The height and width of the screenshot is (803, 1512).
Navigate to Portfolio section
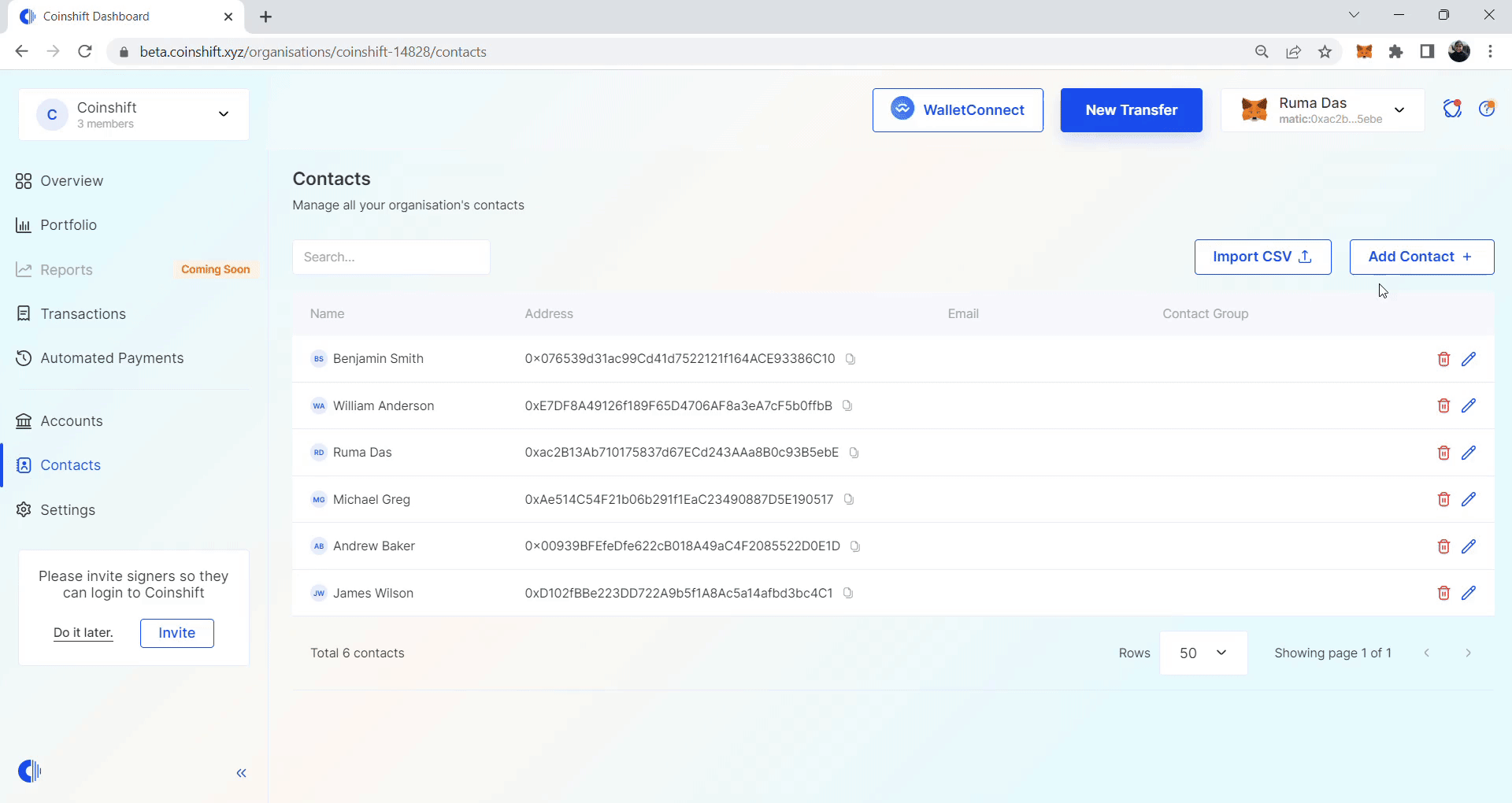(x=69, y=225)
